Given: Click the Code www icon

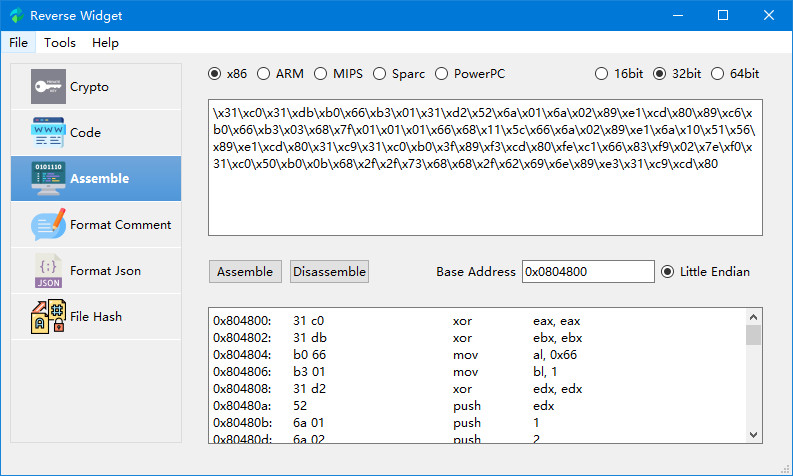Looking at the screenshot, I should coord(48,133).
